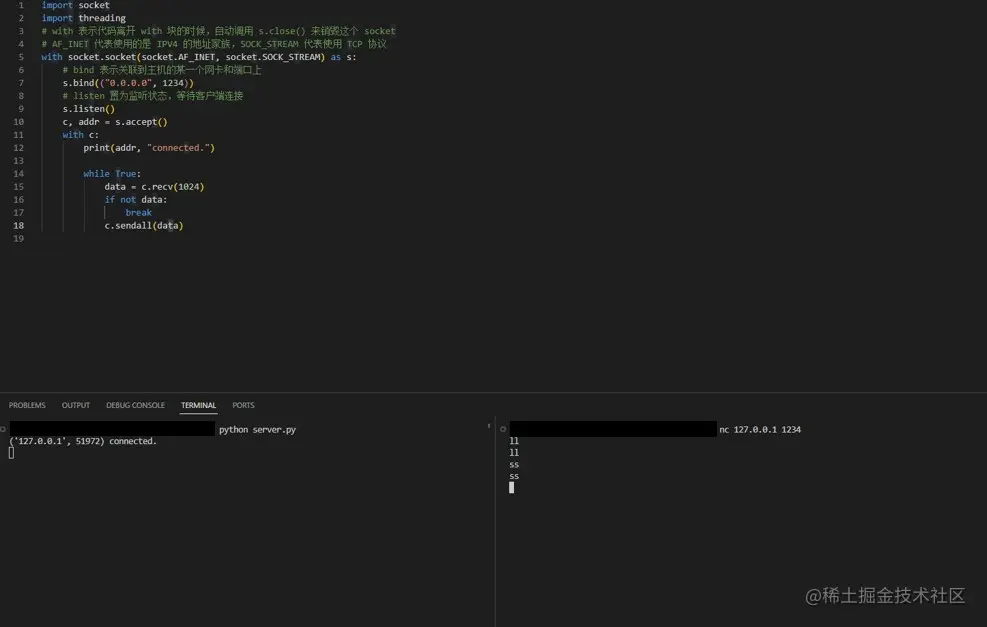This screenshot has height=627, width=987.
Task: Switch to the PROBLEMS panel tab
Action: (x=27, y=405)
